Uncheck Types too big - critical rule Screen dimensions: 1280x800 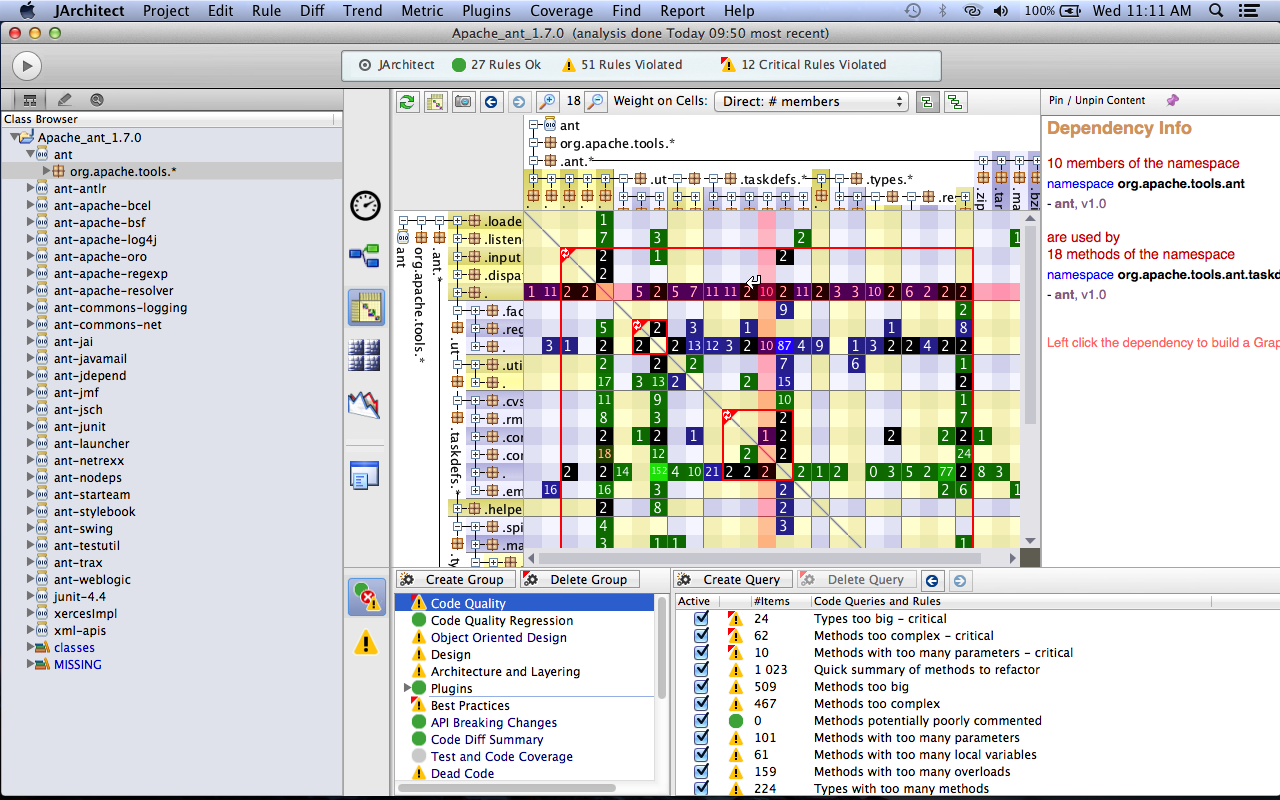[x=701, y=619]
